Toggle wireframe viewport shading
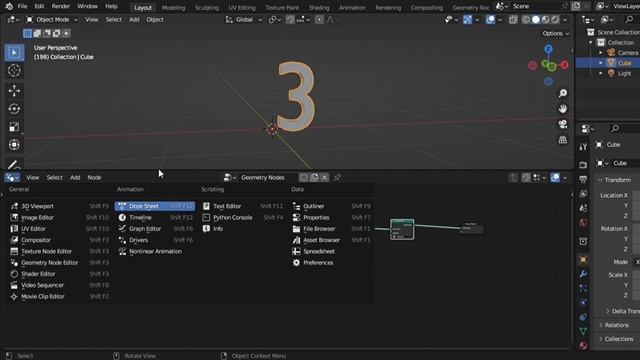640x360 pixels. pyautogui.click(x=526, y=20)
